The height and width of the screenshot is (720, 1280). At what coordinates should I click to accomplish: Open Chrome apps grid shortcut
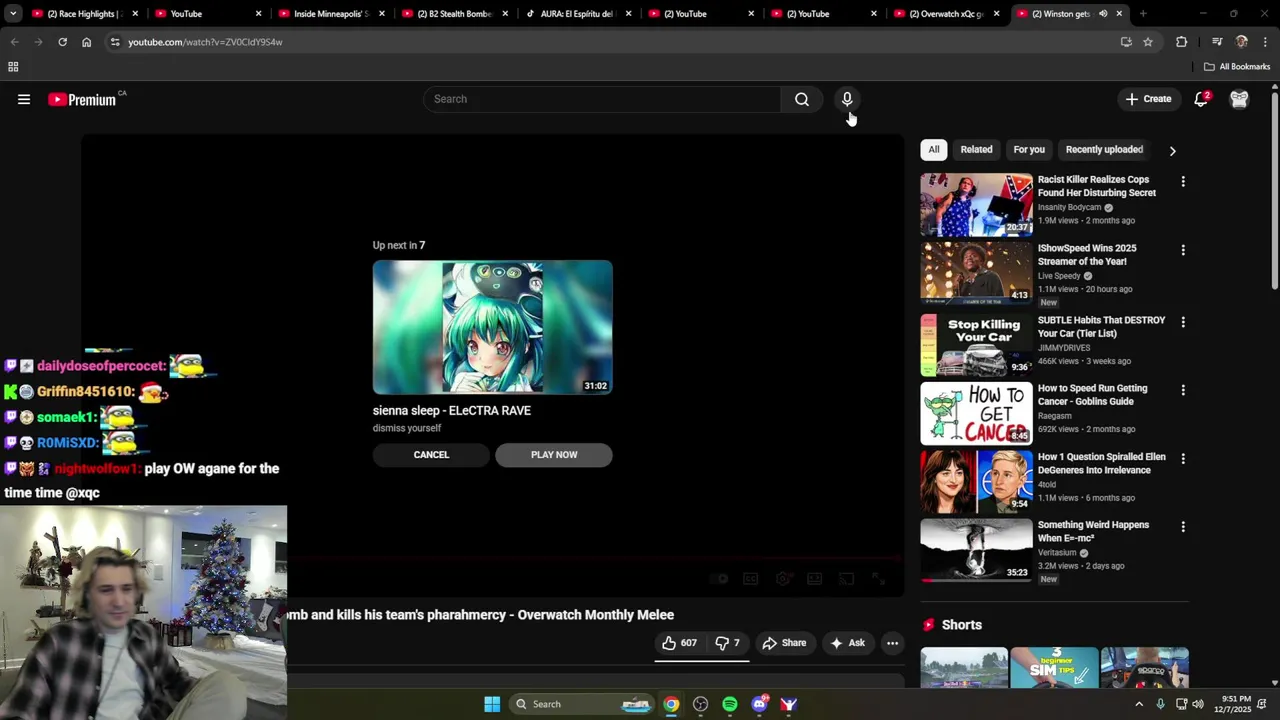(13, 67)
